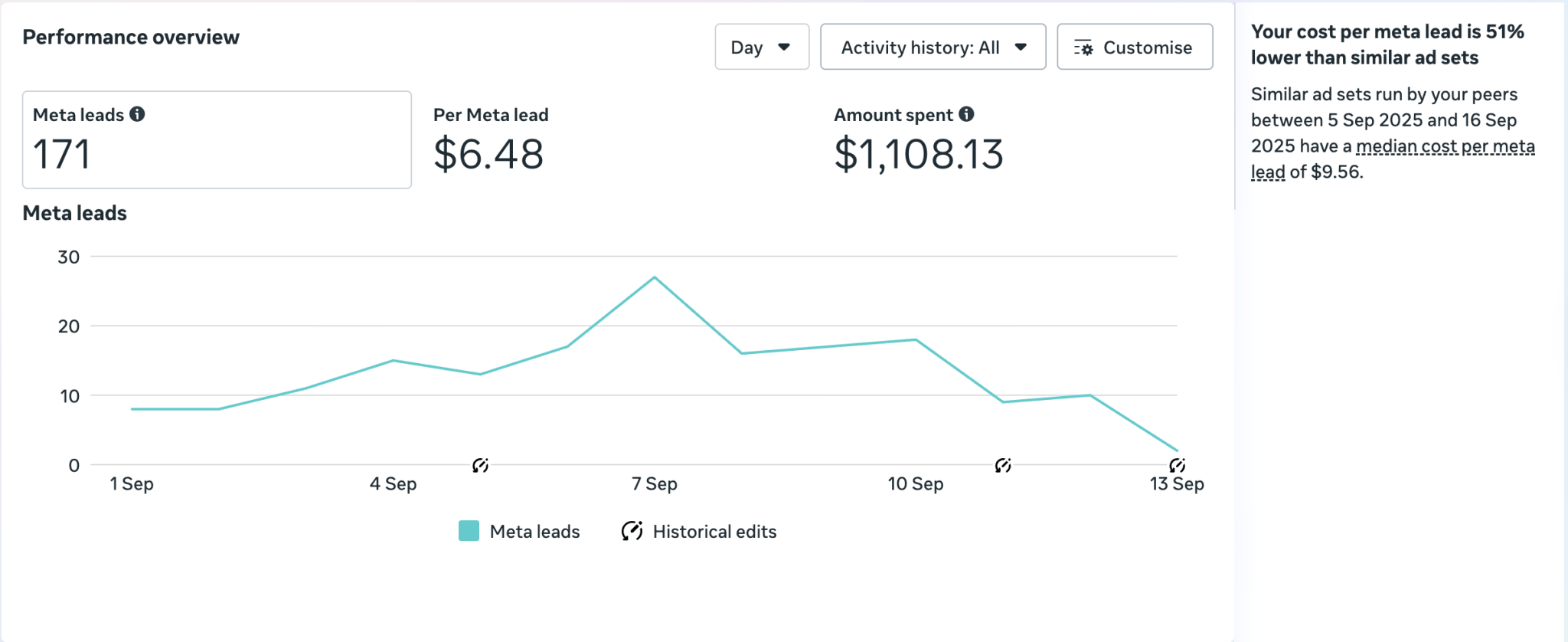Viewport: 1568px width, 642px height.
Task: Open the median cost per meta lead link
Action: point(1444,146)
